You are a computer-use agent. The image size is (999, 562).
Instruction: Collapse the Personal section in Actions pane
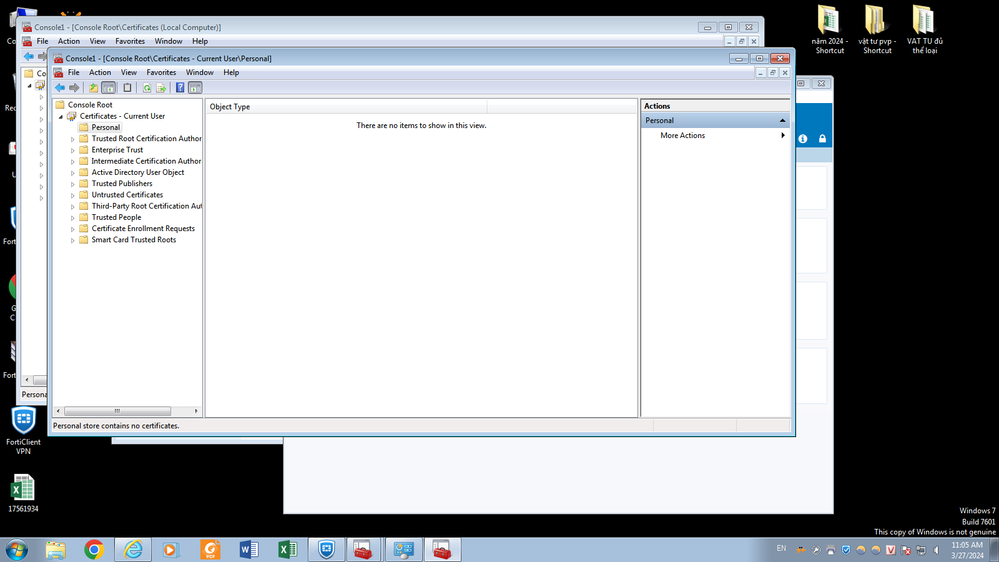tap(782, 120)
